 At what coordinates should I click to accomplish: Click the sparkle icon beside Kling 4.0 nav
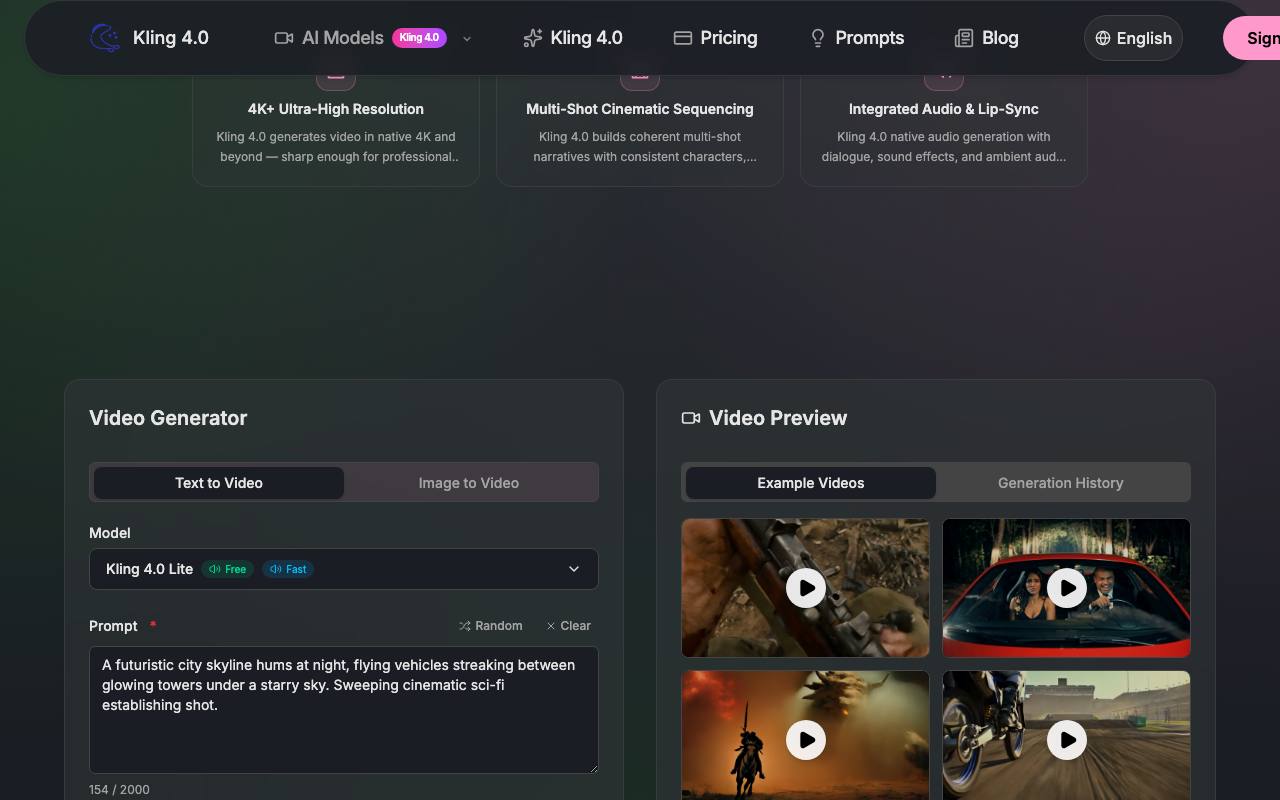pos(532,38)
